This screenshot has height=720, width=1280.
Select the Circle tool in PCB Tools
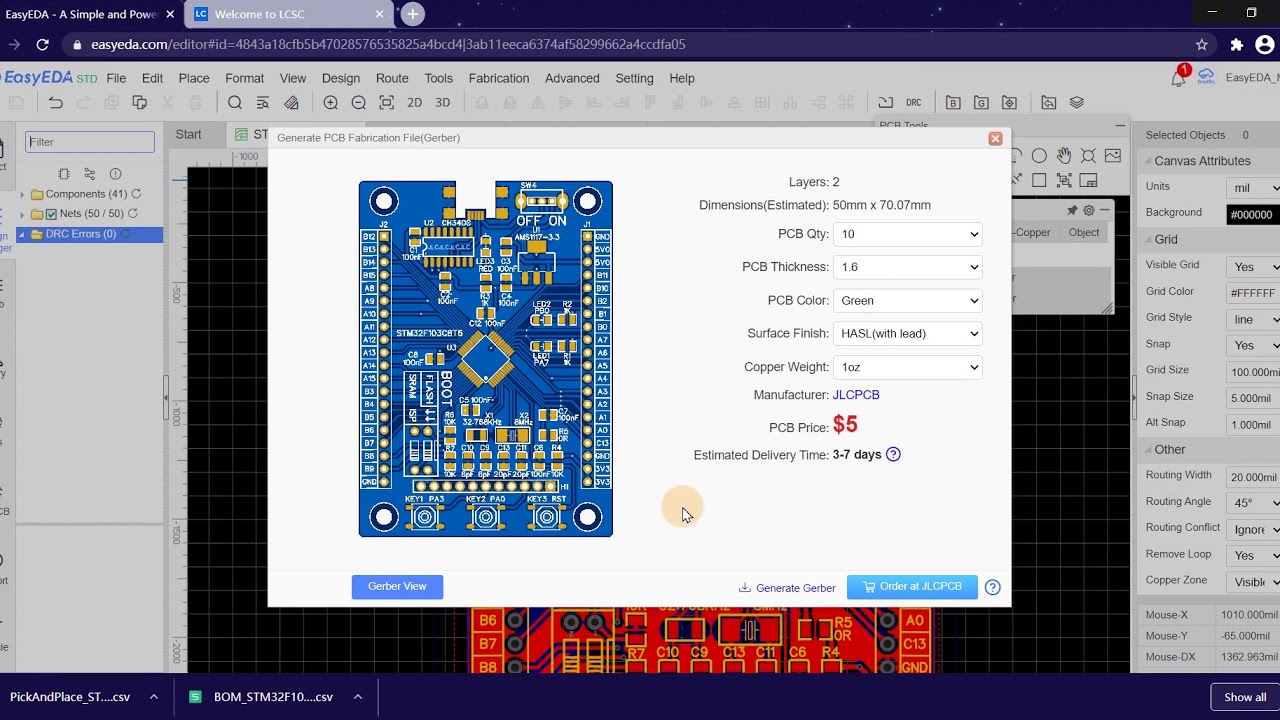coord(1040,156)
